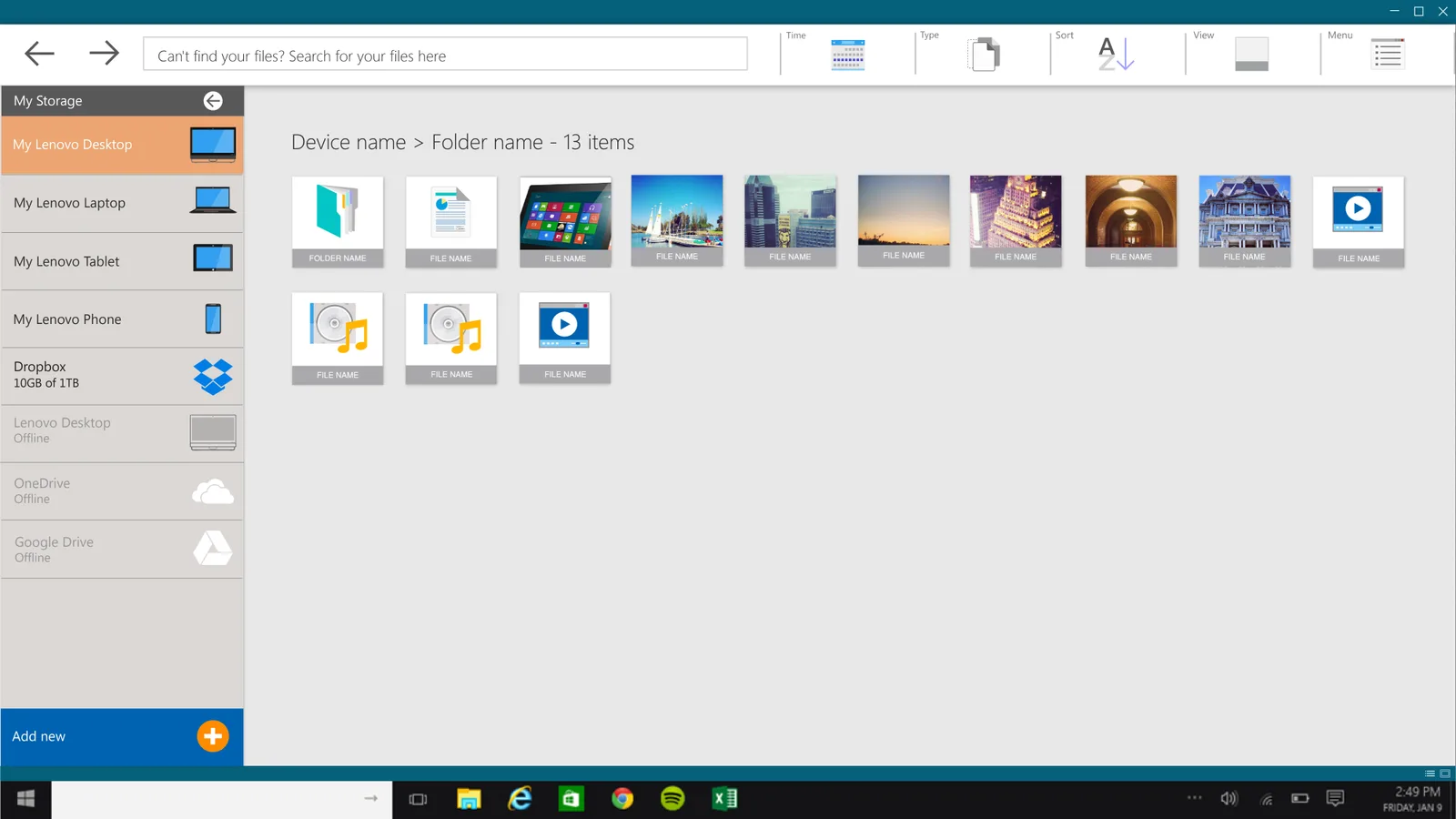Launch File Explorer from taskbar
The height and width of the screenshot is (819, 1456).
click(x=469, y=799)
